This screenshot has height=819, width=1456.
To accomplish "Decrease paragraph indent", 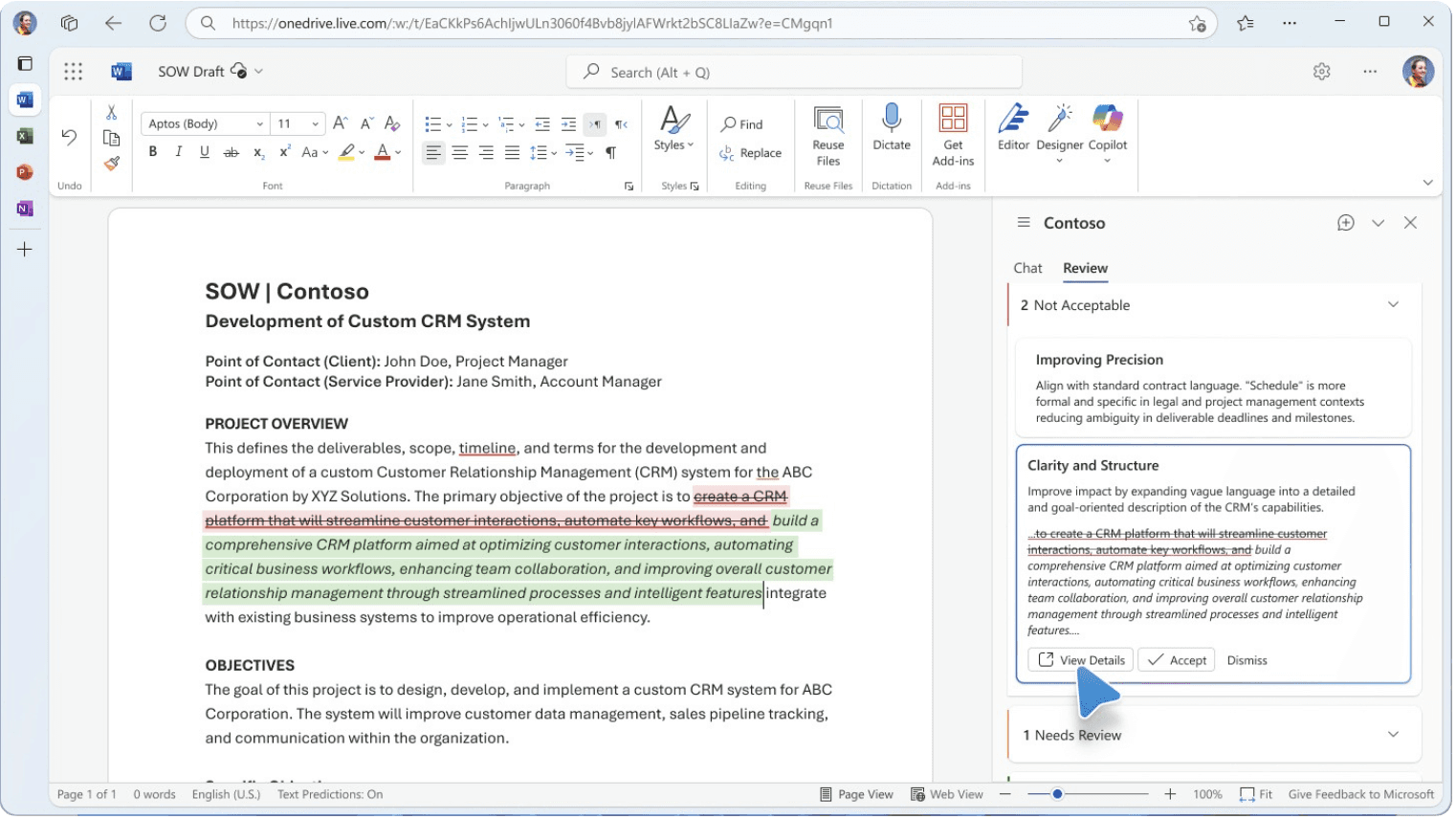I will 542,124.
